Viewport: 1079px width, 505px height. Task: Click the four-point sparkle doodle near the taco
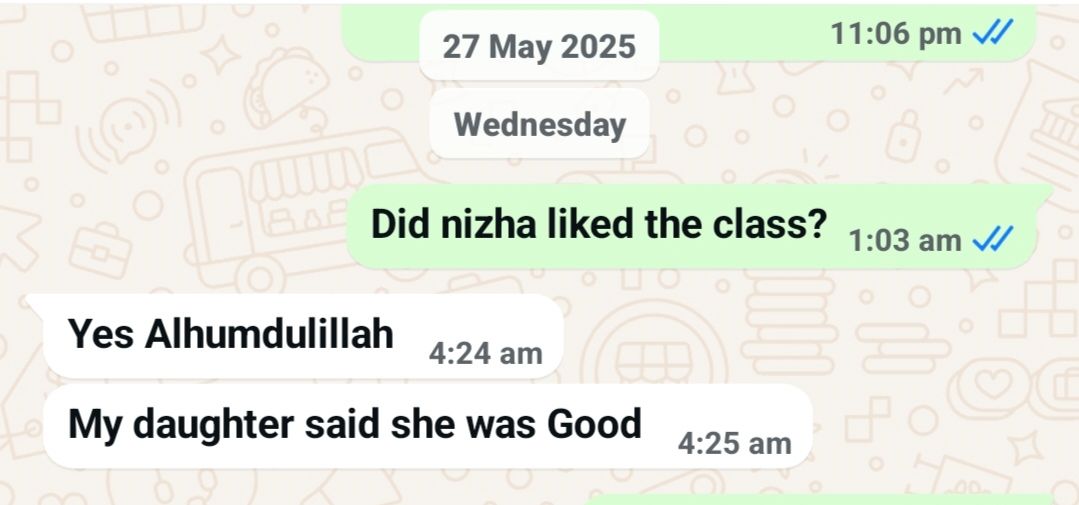click(220, 55)
